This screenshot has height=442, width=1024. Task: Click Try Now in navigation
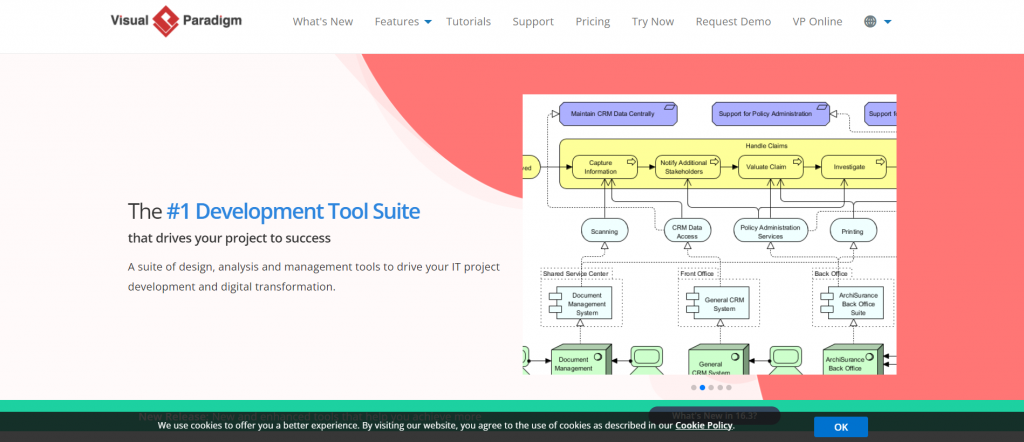click(652, 22)
